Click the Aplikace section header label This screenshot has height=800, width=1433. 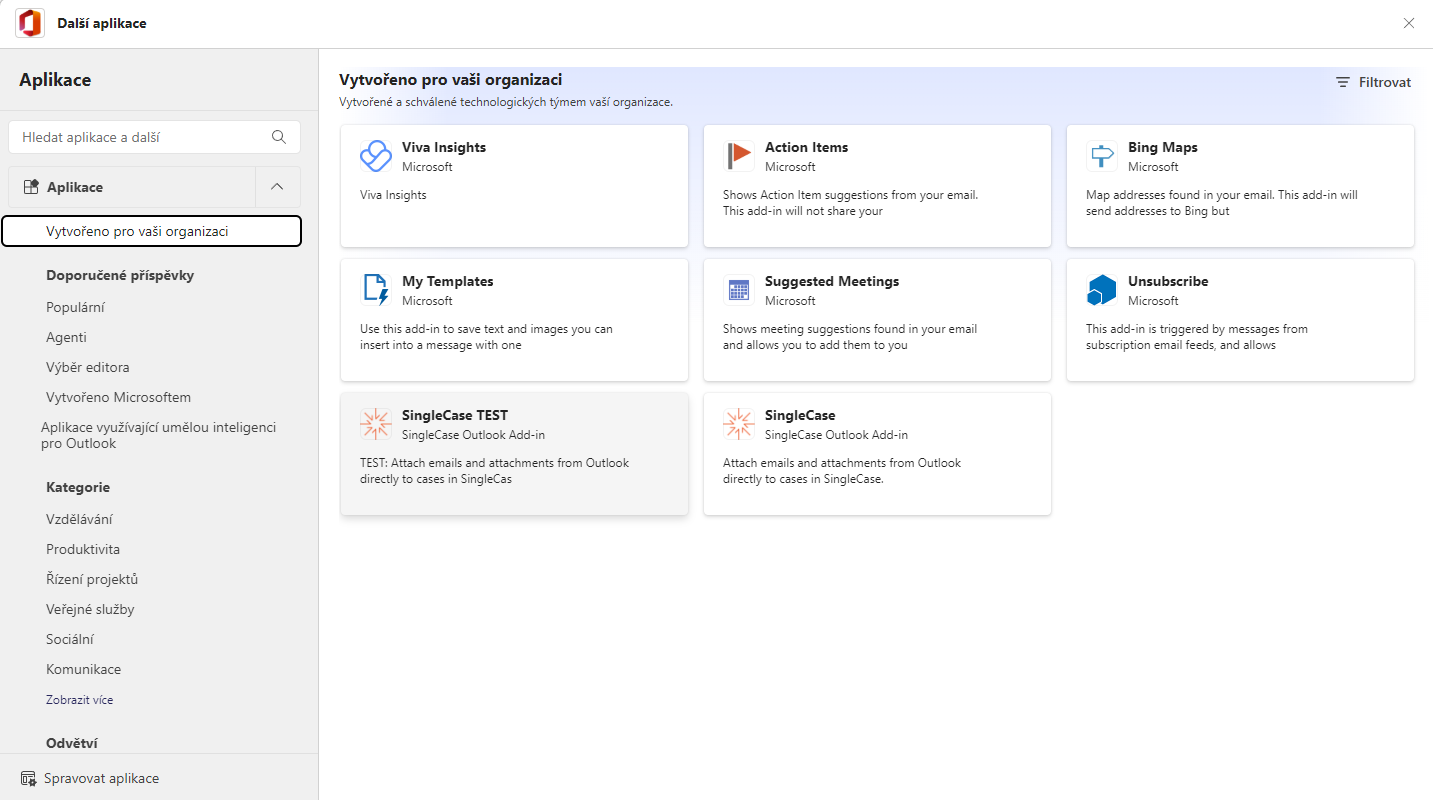pyautogui.click(x=75, y=187)
